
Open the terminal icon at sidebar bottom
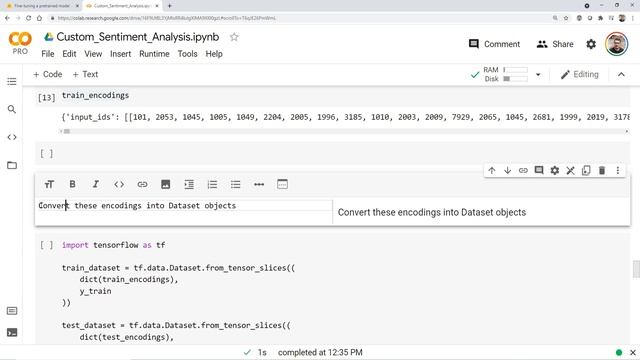coord(12,332)
